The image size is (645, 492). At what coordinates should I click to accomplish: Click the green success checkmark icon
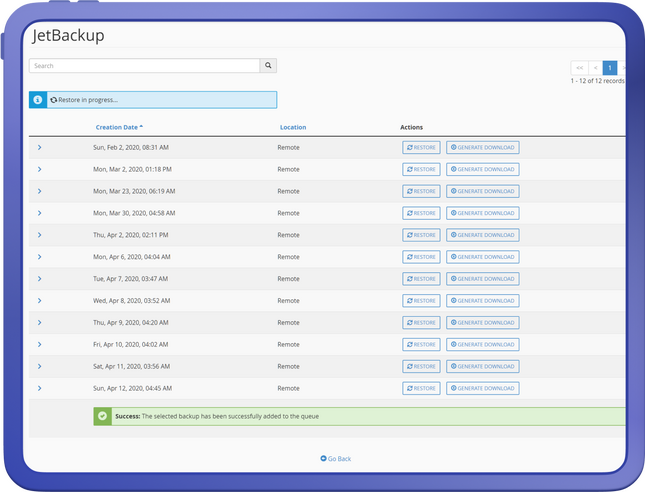coord(102,415)
